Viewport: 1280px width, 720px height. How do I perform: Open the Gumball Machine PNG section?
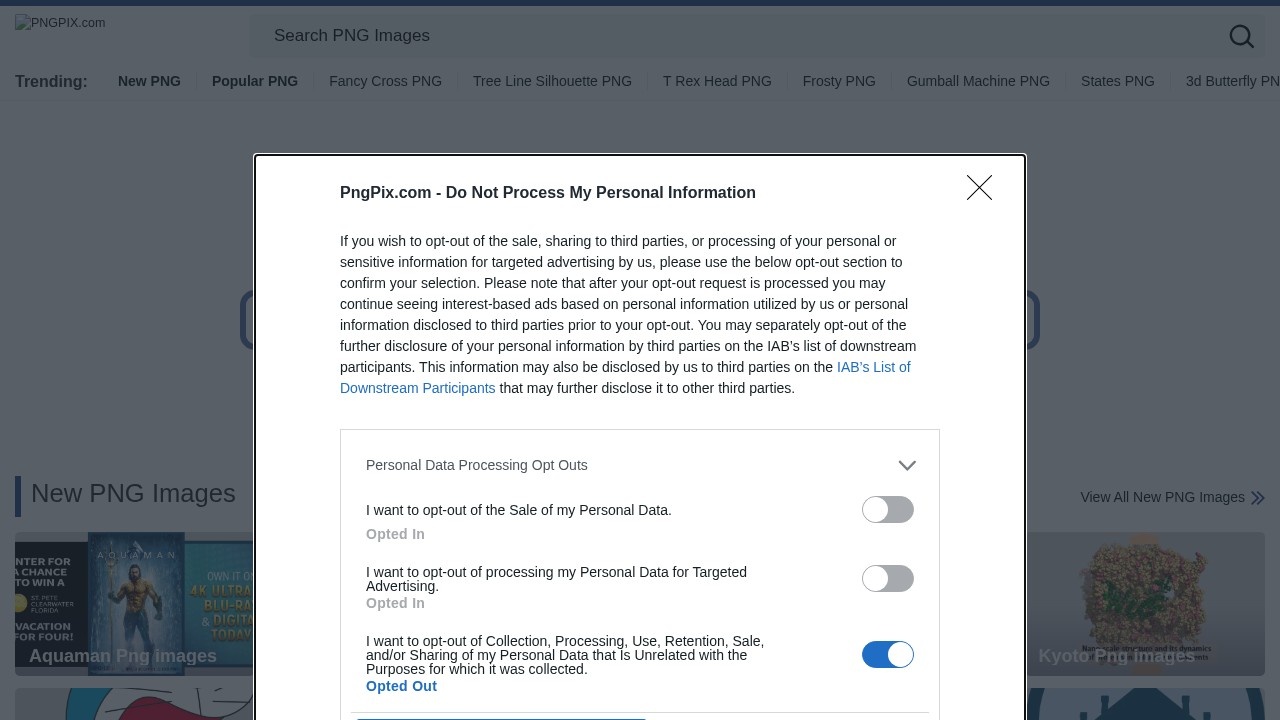[x=978, y=81]
